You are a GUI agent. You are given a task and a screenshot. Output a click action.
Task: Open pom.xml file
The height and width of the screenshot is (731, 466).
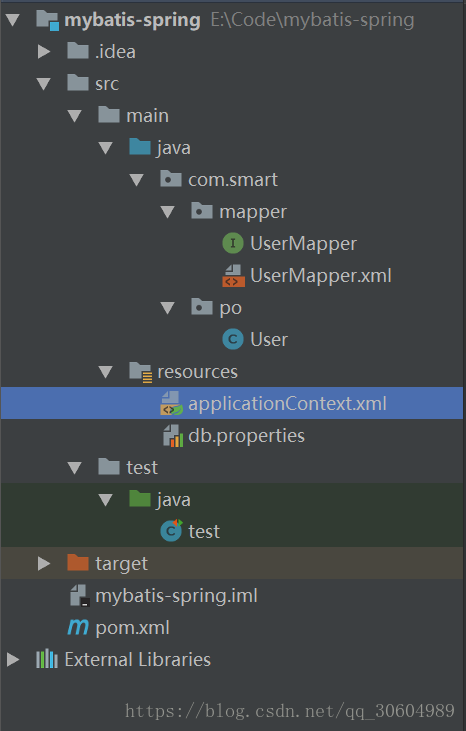132,628
